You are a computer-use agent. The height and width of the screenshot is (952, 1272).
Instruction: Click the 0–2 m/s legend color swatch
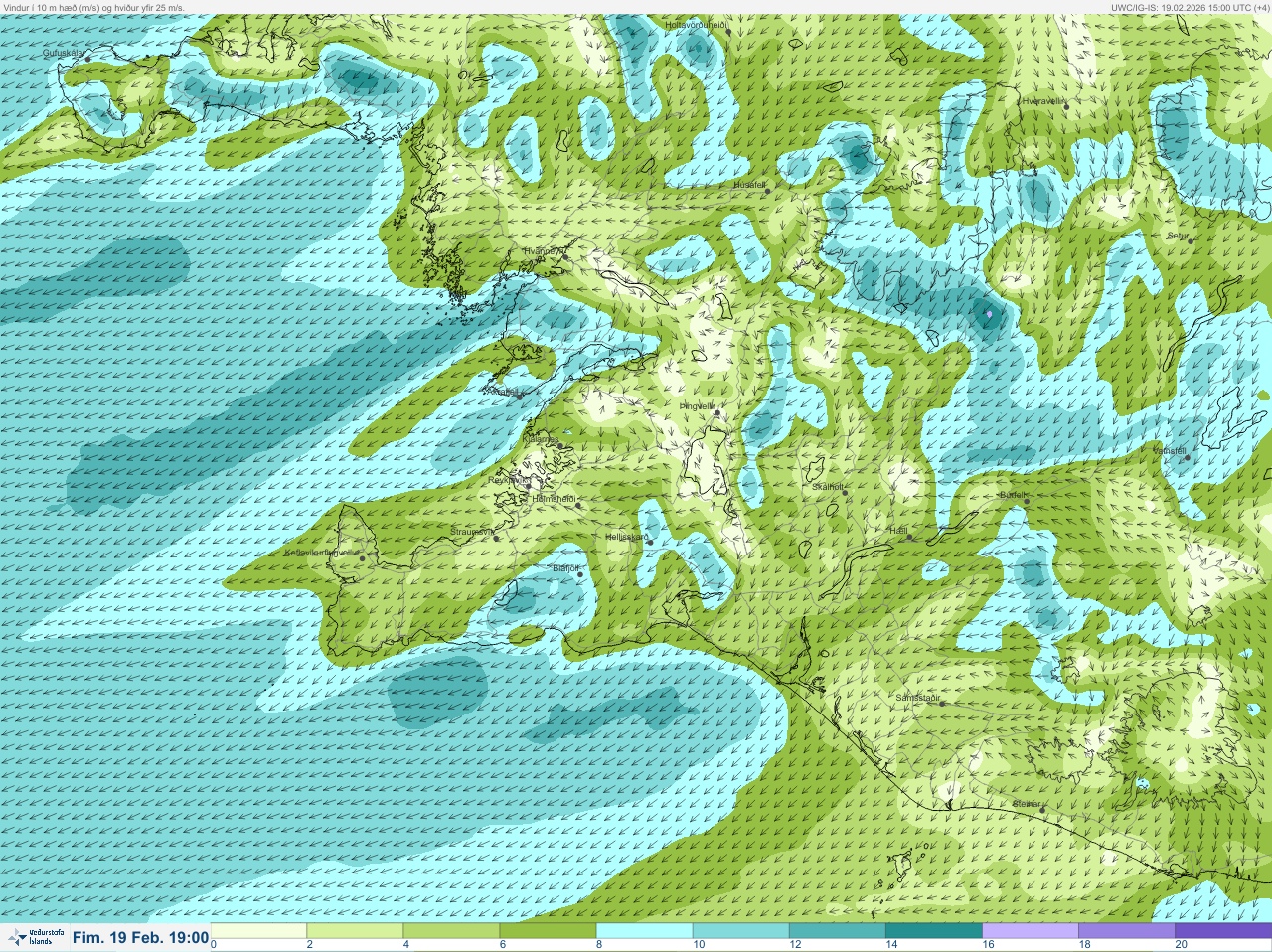click(x=258, y=931)
